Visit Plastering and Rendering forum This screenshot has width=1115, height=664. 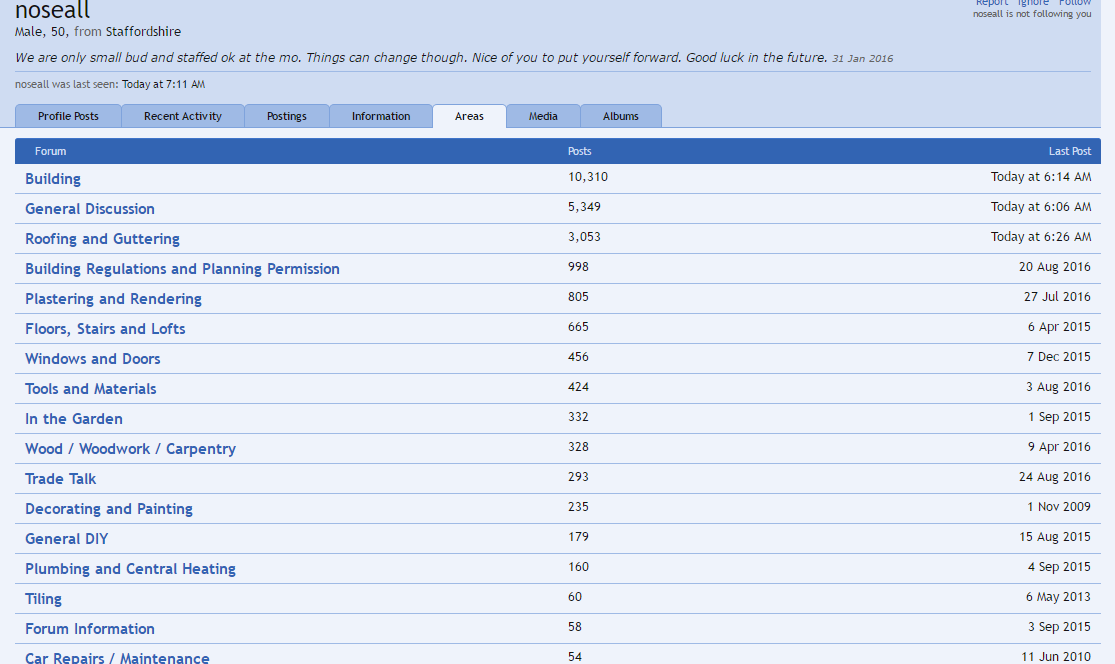(113, 299)
